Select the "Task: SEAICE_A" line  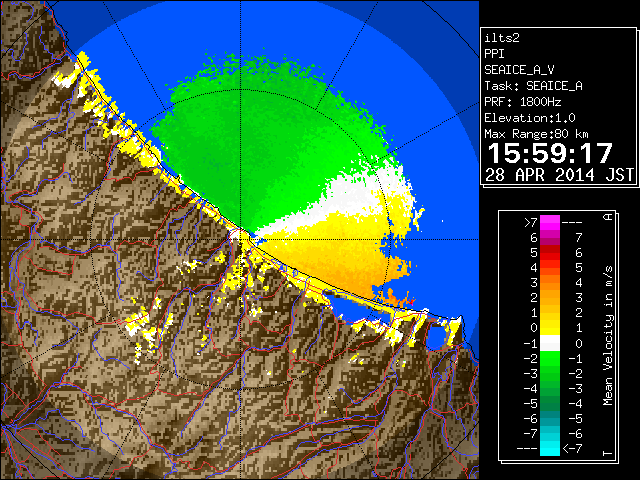533,86
